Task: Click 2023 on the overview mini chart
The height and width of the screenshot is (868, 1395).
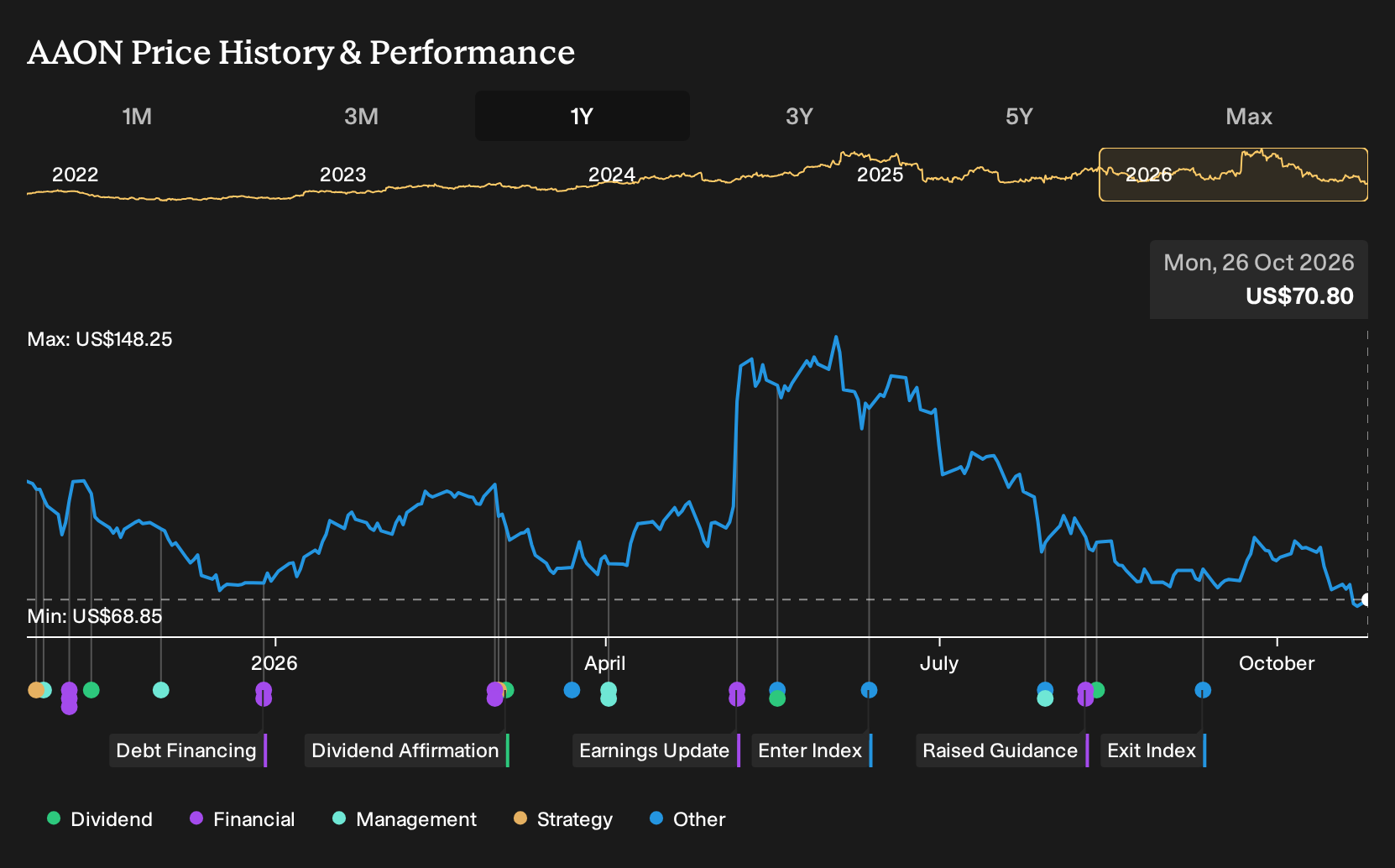Action: point(342,175)
